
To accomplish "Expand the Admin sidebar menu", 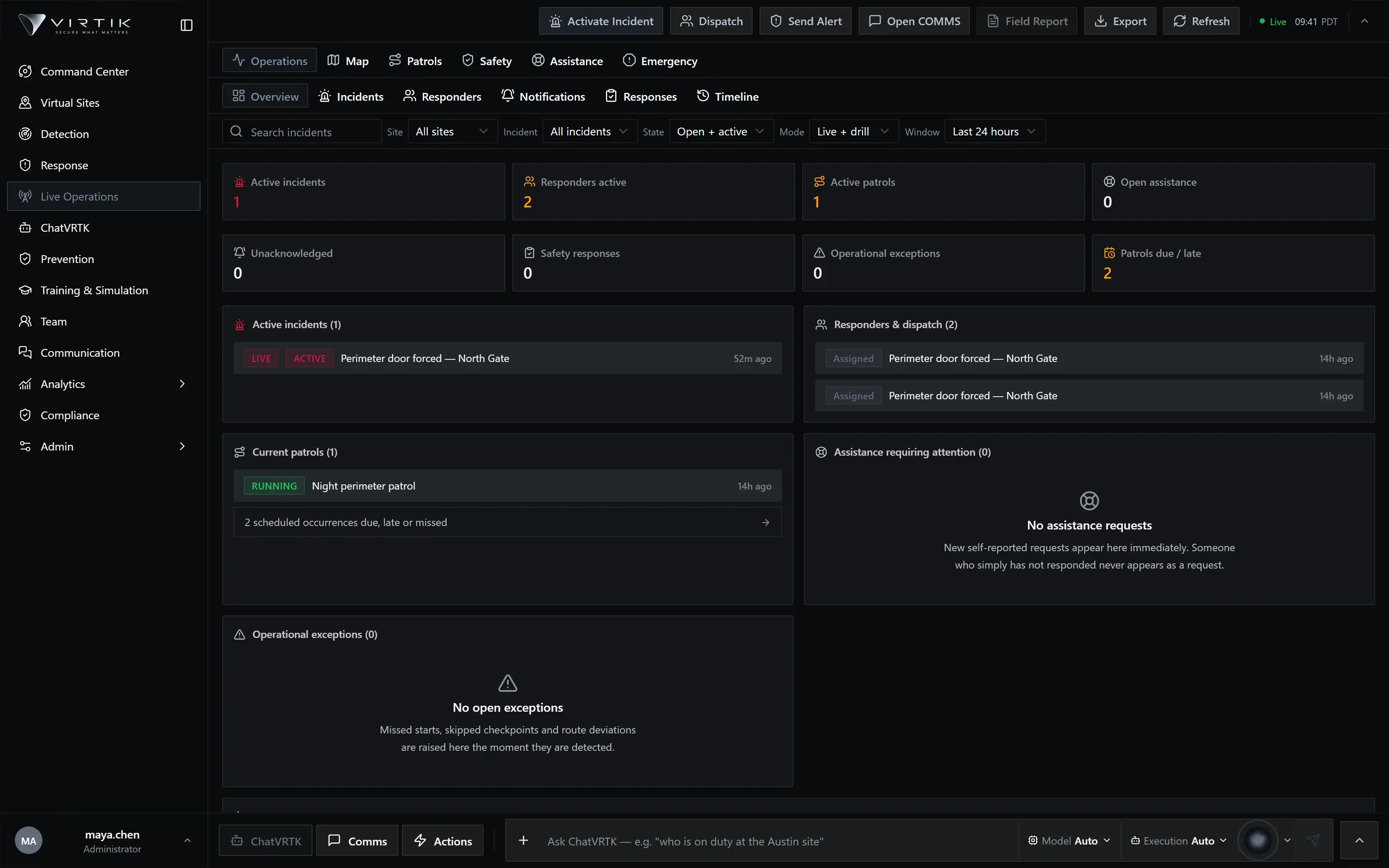I will point(103,447).
